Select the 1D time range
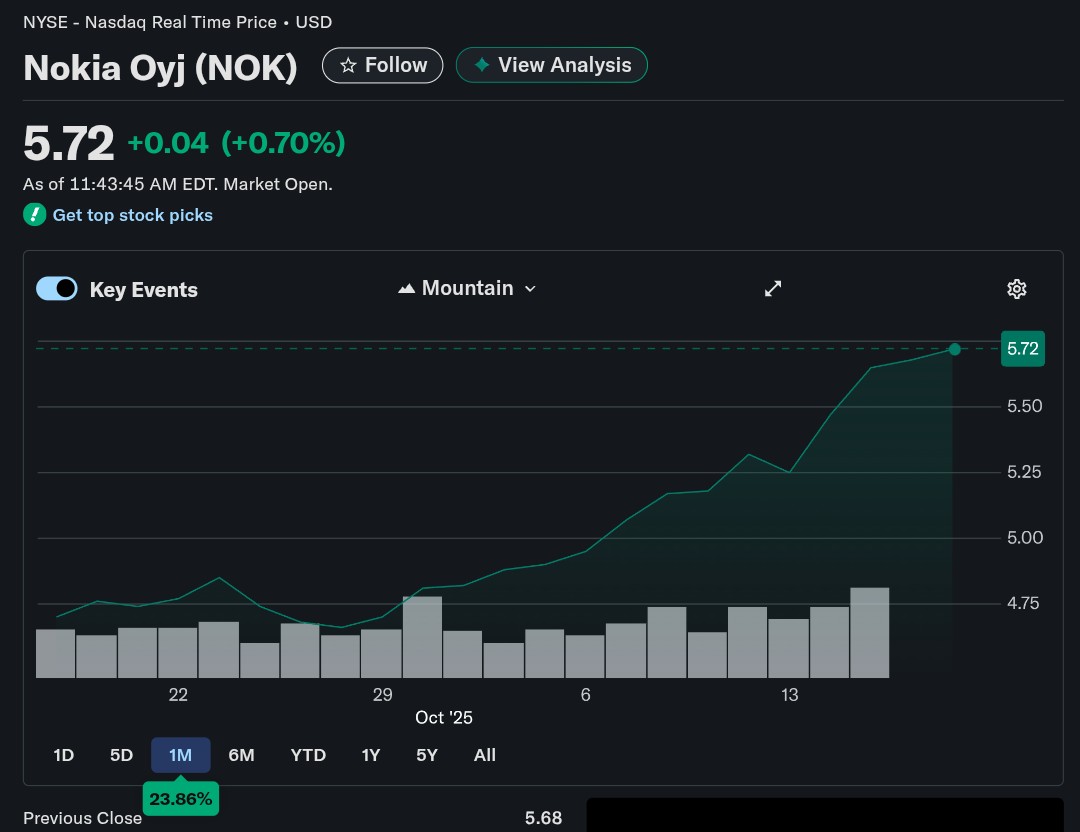1080x832 pixels. click(x=63, y=756)
